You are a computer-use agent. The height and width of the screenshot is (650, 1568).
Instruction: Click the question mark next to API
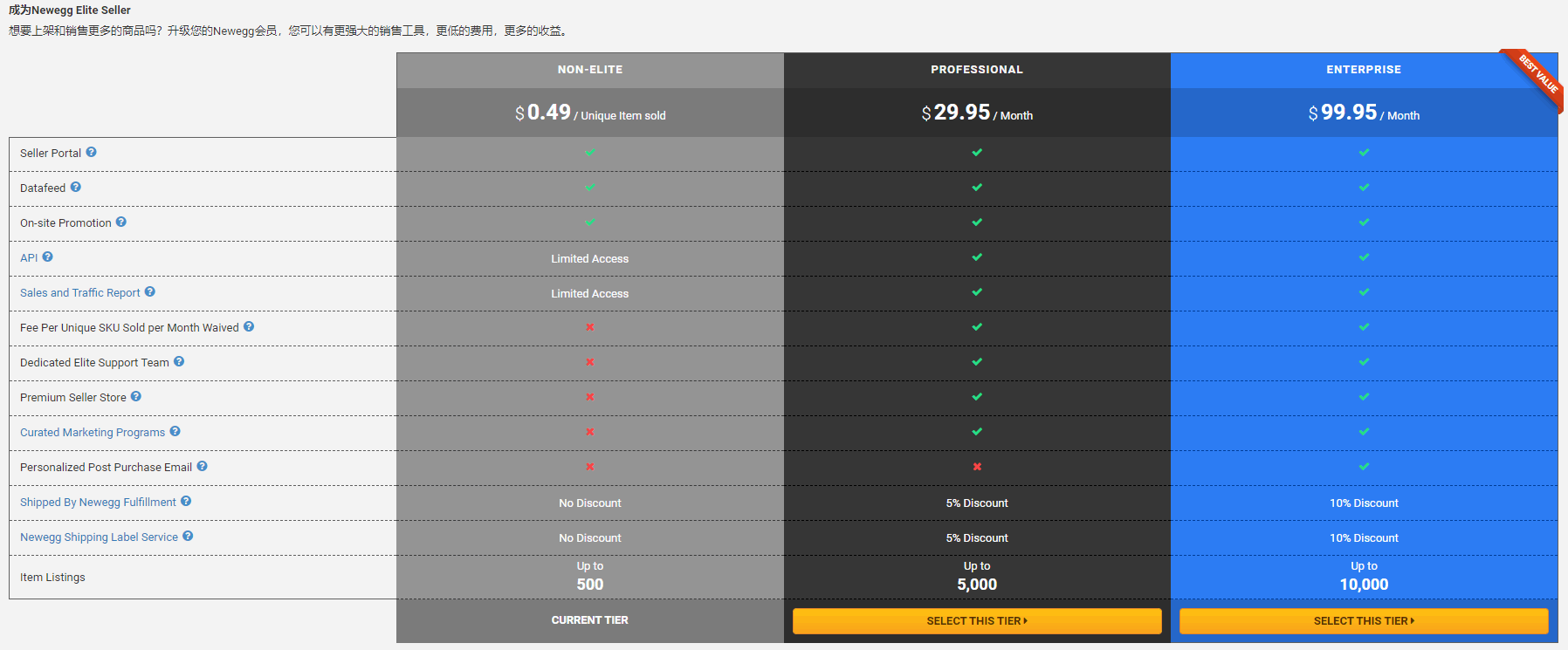click(48, 257)
